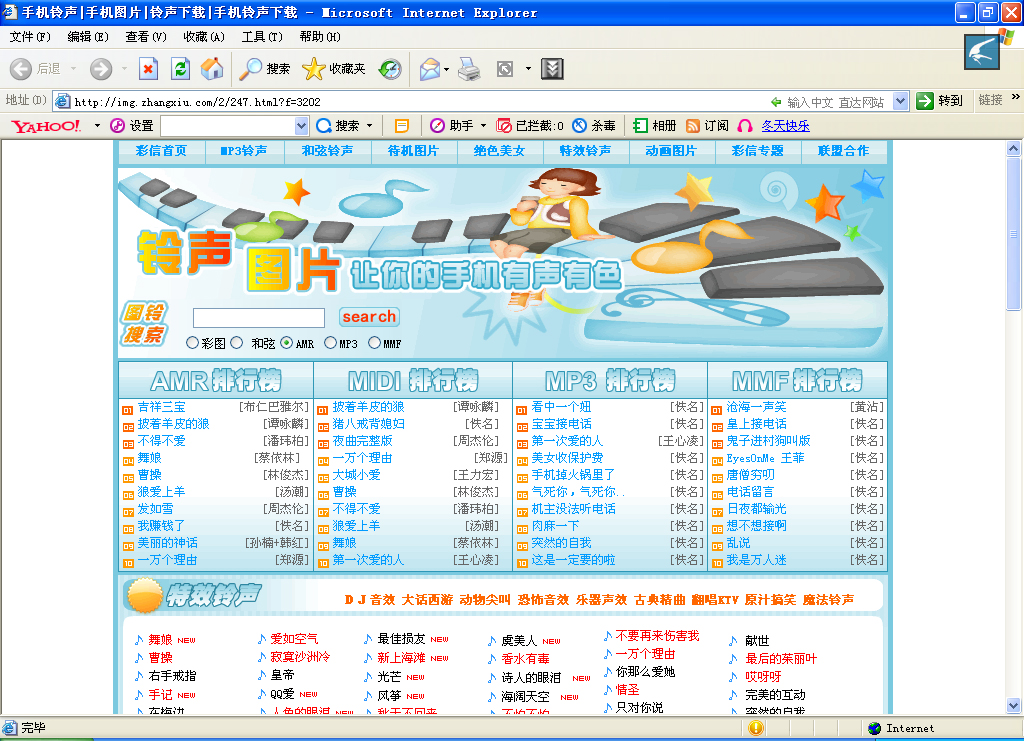Click the orange search button
Viewport: 1024px width, 741px height.
coord(369,317)
